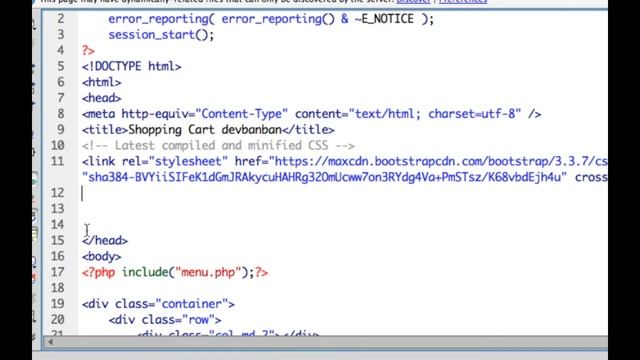Click the <!DOCTYPE html> line
Screen dimensions: 640x360
click(x=131, y=67)
